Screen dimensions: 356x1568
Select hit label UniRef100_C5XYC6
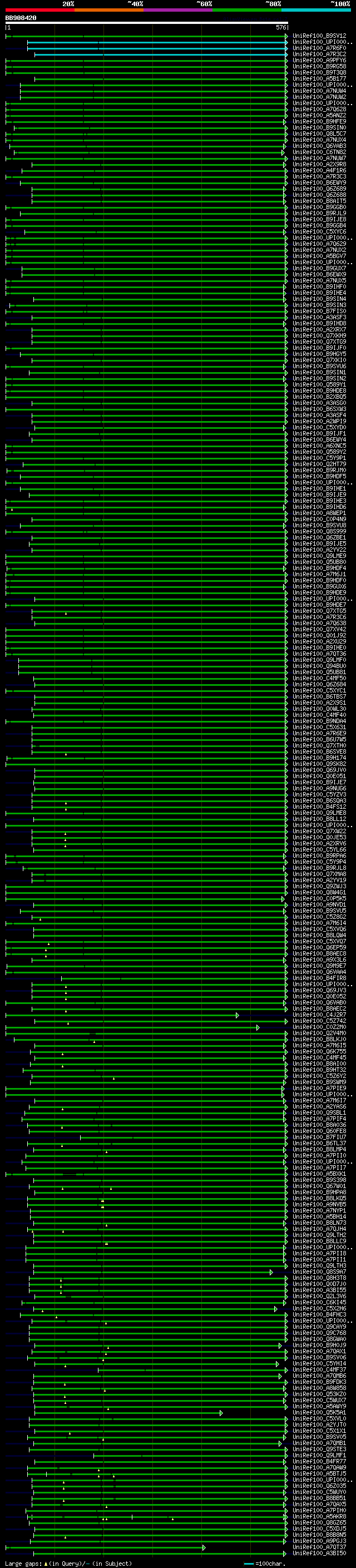pos(319,231)
